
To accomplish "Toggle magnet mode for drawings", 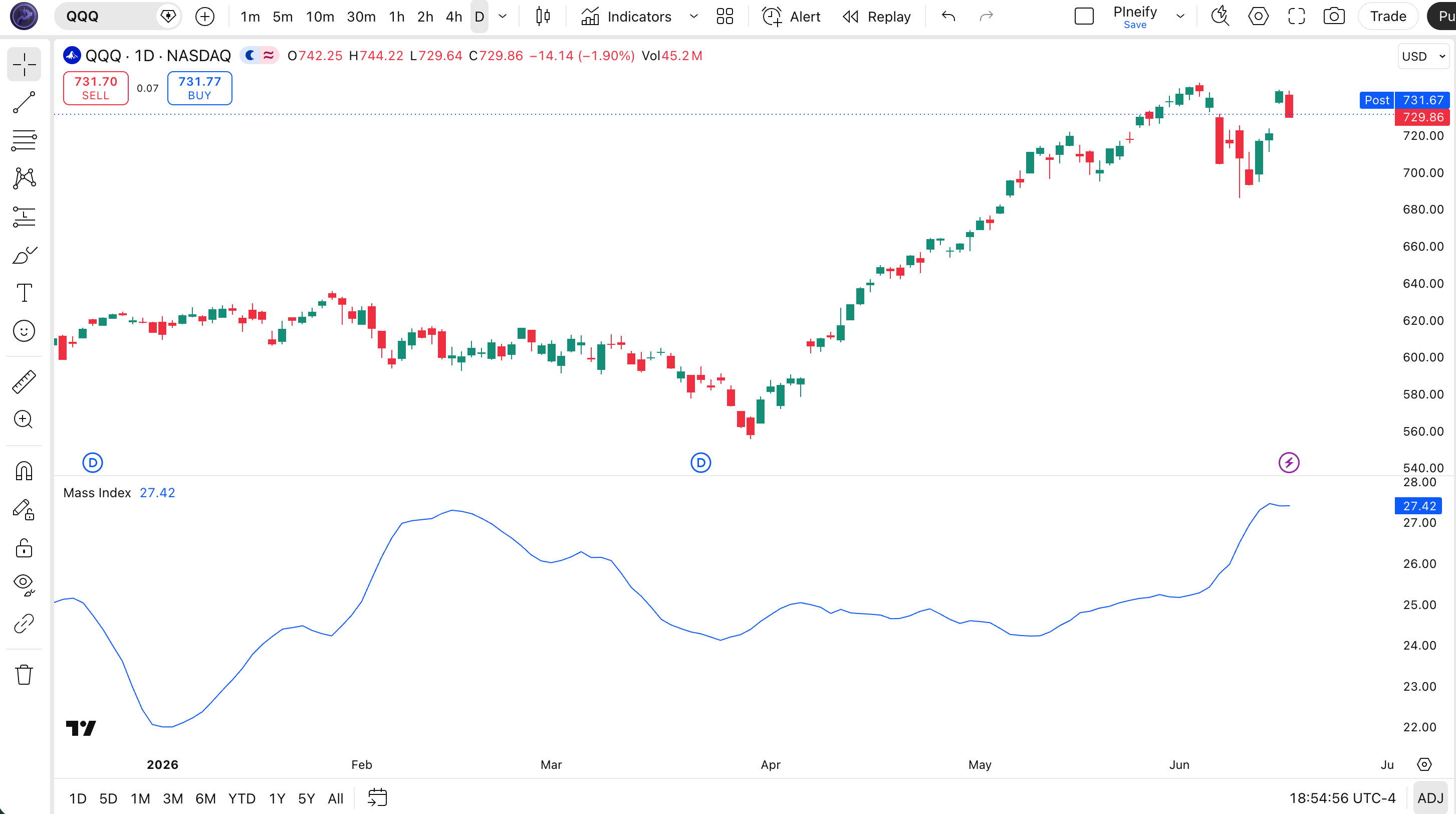I will tap(24, 471).
